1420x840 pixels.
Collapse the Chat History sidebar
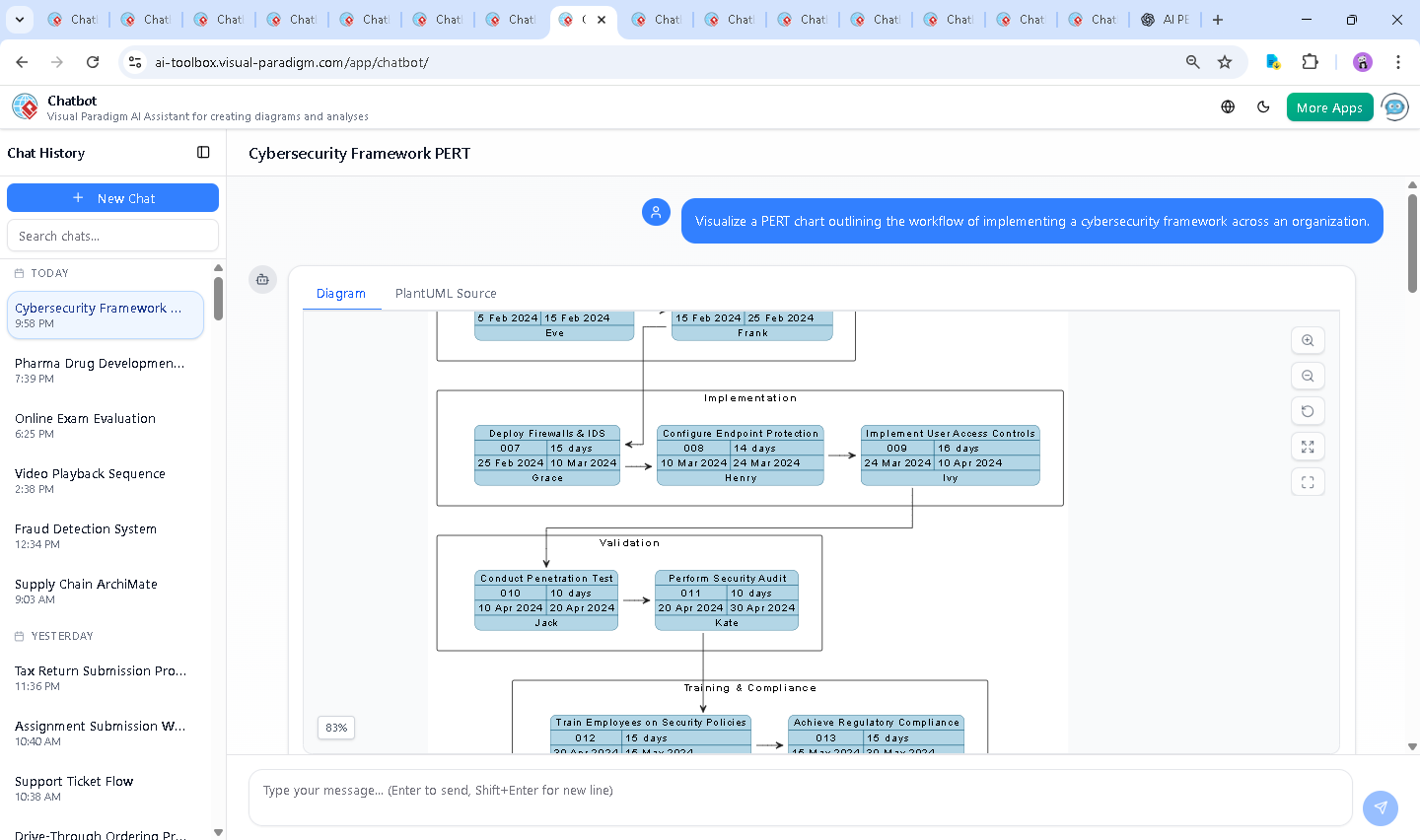coord(203,153)
